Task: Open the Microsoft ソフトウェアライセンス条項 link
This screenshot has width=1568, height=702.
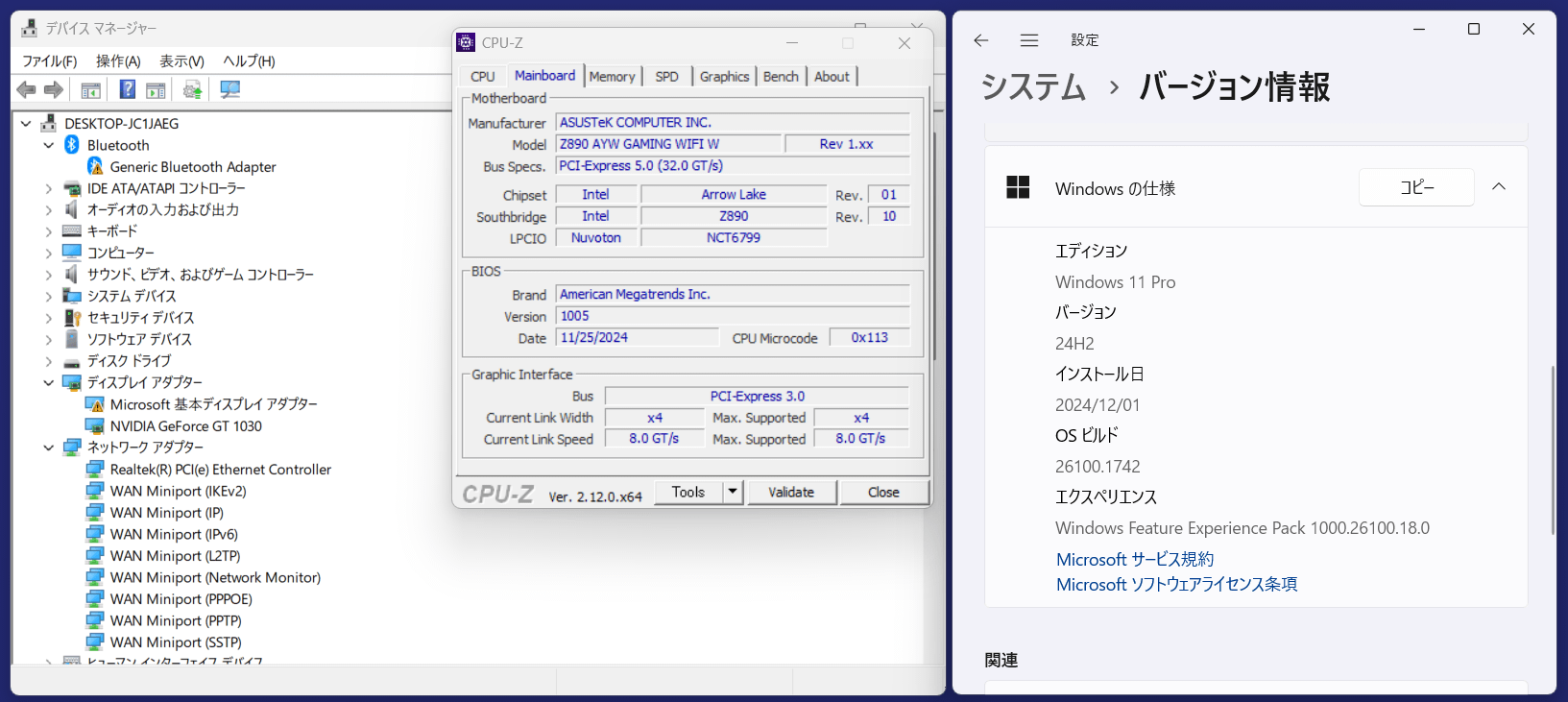Action: [x=1176, y=584]
